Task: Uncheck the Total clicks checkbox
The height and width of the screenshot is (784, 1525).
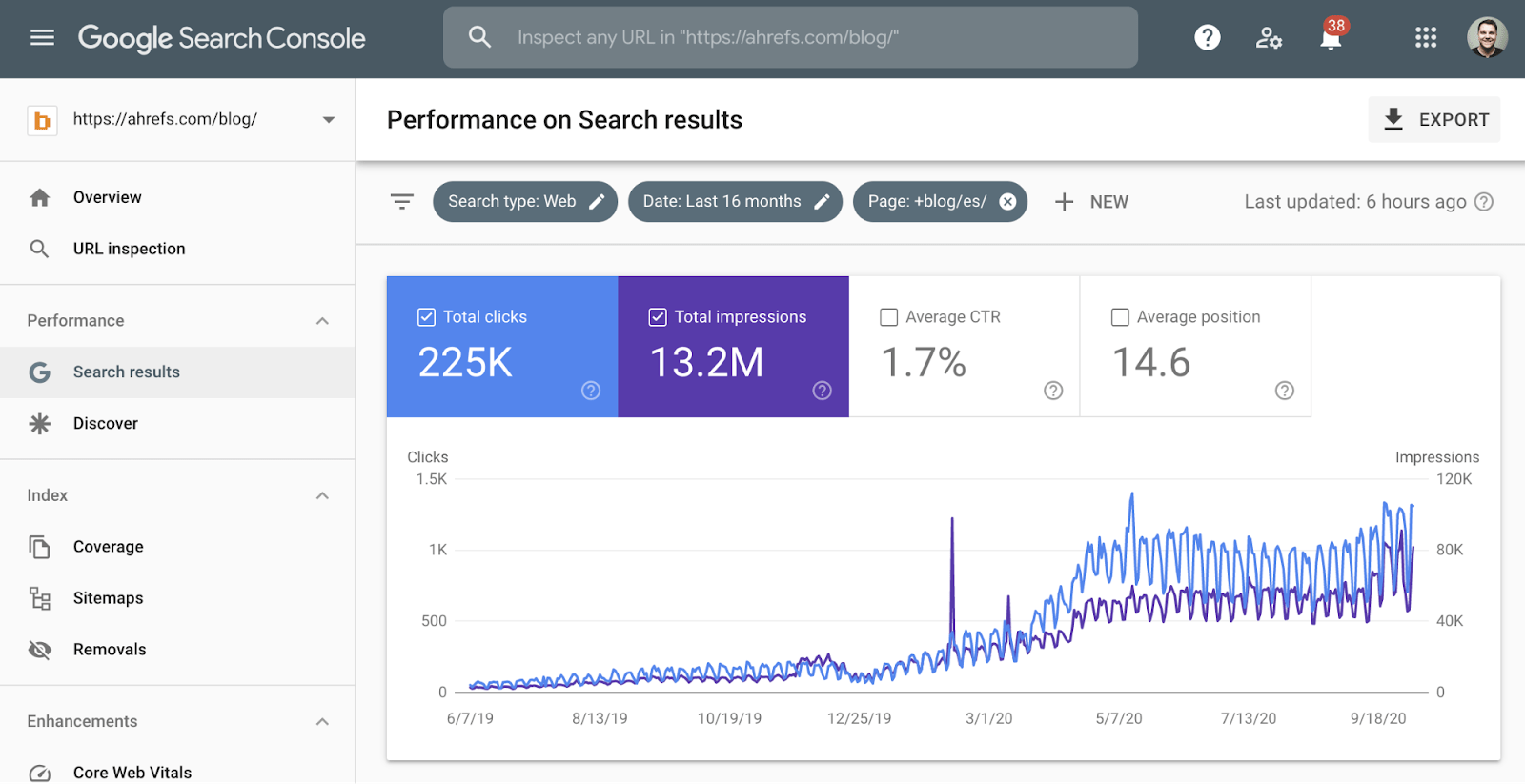Action: click(x=426, y=317)
